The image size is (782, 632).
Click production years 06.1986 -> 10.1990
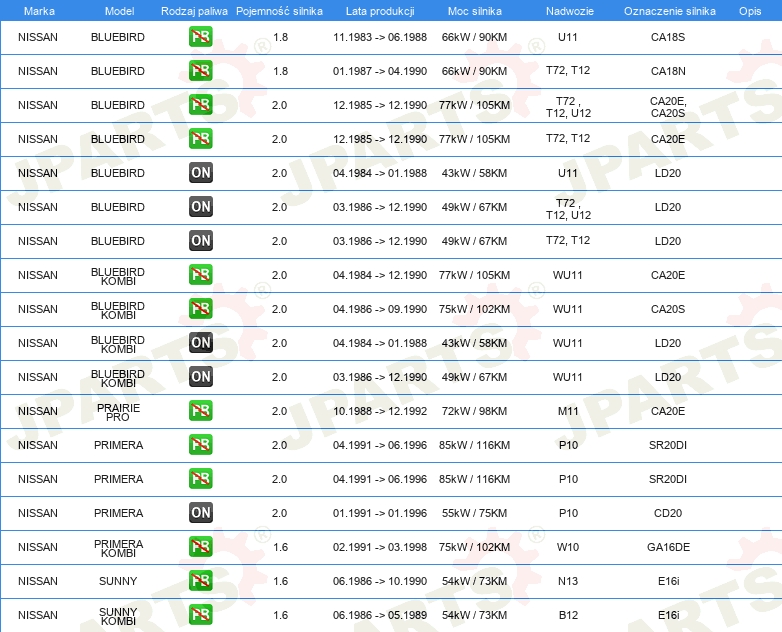pos(380,581)
